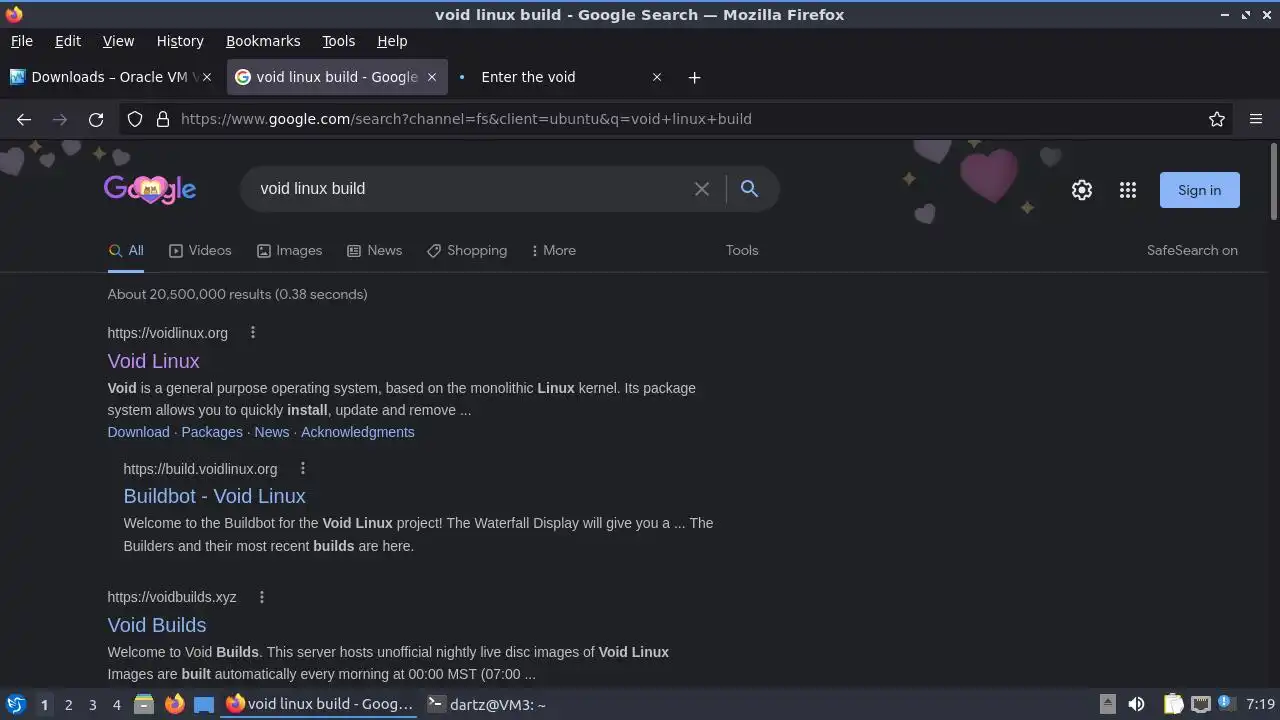Open the File menu
Image resolution: width=1280 pixels, height=720 pixels.
coord(21,41)
